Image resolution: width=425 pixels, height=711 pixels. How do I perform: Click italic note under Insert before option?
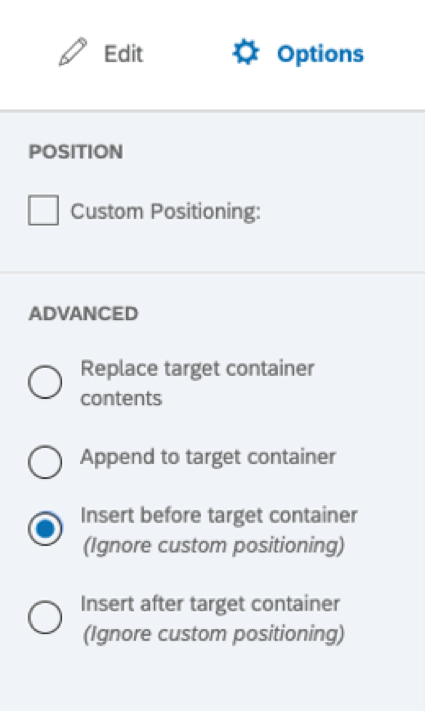pyautogui.click(x=213, y=545)
